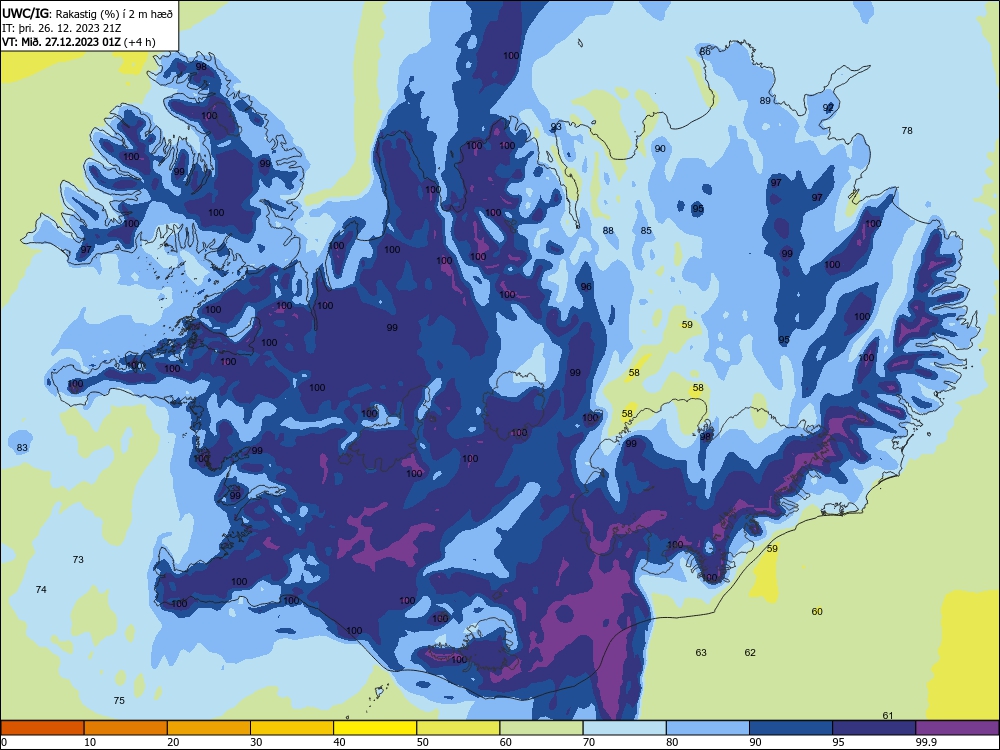Viewport: 1000px width, 750px height.
Task: Click the humidity value '73' on the map
Action: pyautogui.click(x=78, y=560)
